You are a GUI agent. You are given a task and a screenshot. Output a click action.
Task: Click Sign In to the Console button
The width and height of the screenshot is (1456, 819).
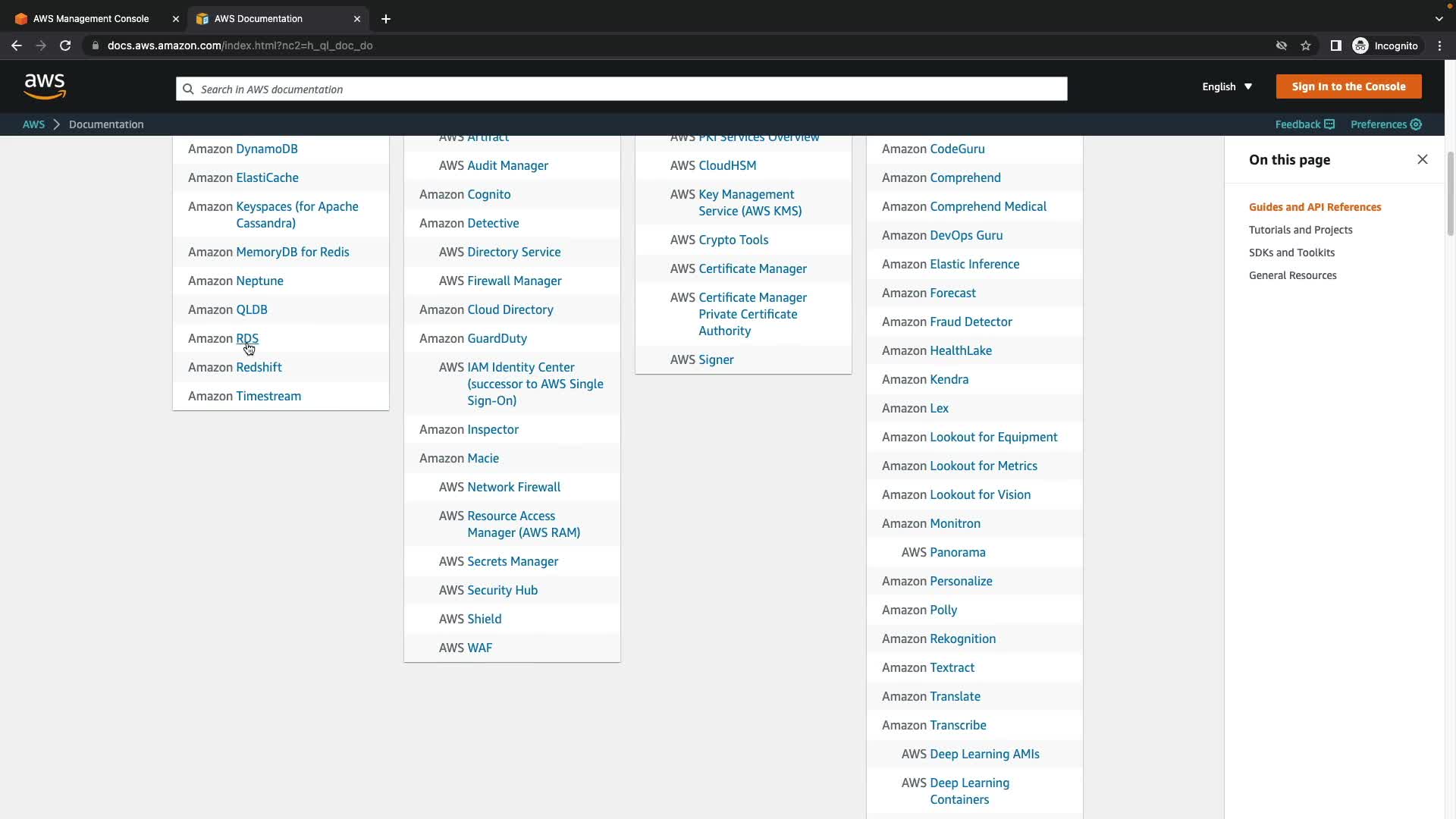[x=1348, y=86]
